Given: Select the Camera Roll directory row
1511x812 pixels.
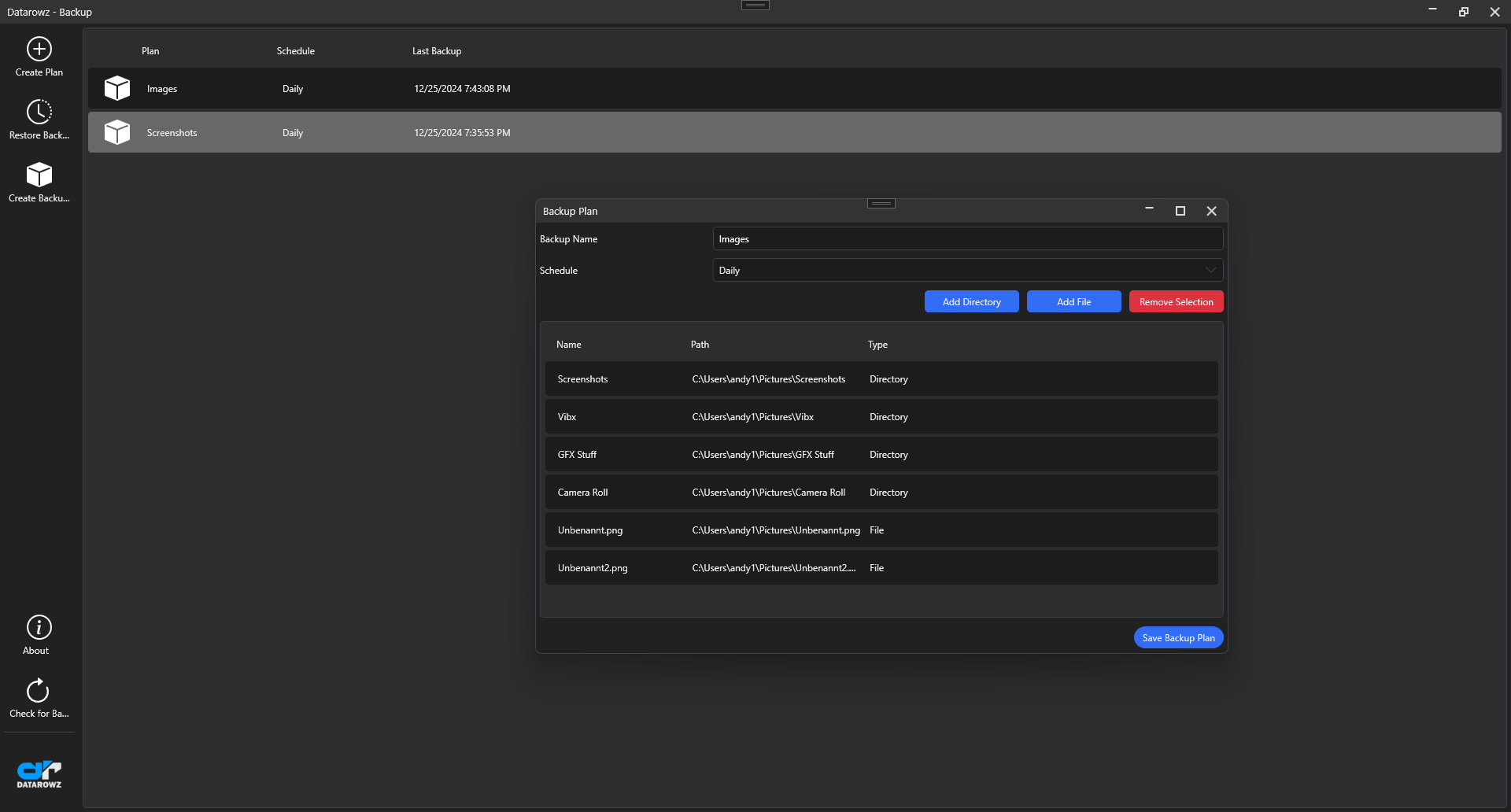Looking at the screenshot, I should [x=881, y=492].
